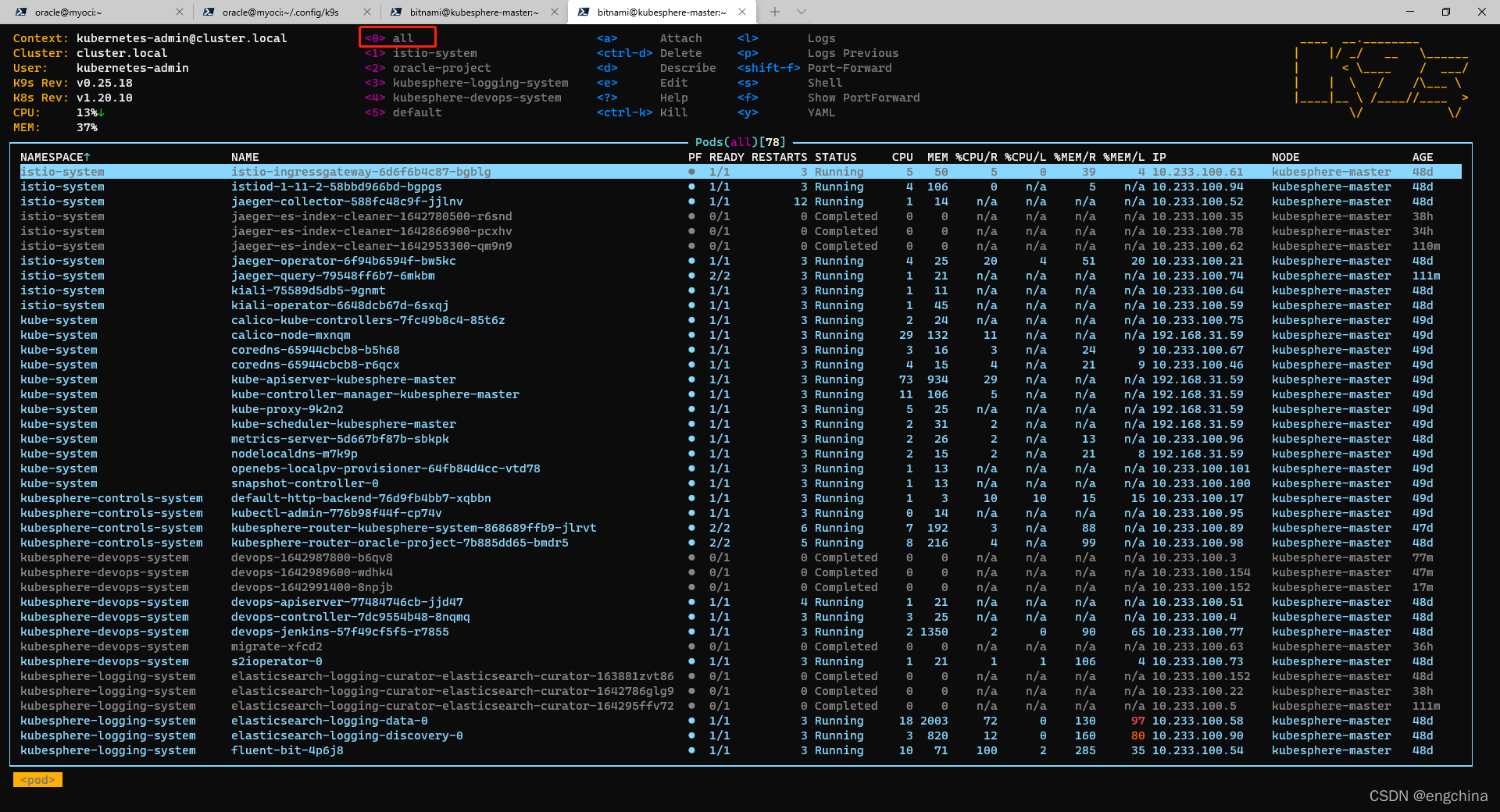Select the <2> oracle-project namespace shortcut
Image resolution: width=1500 pixels, height=812 pixels.
pyautogui.click(x=427, y=68)
